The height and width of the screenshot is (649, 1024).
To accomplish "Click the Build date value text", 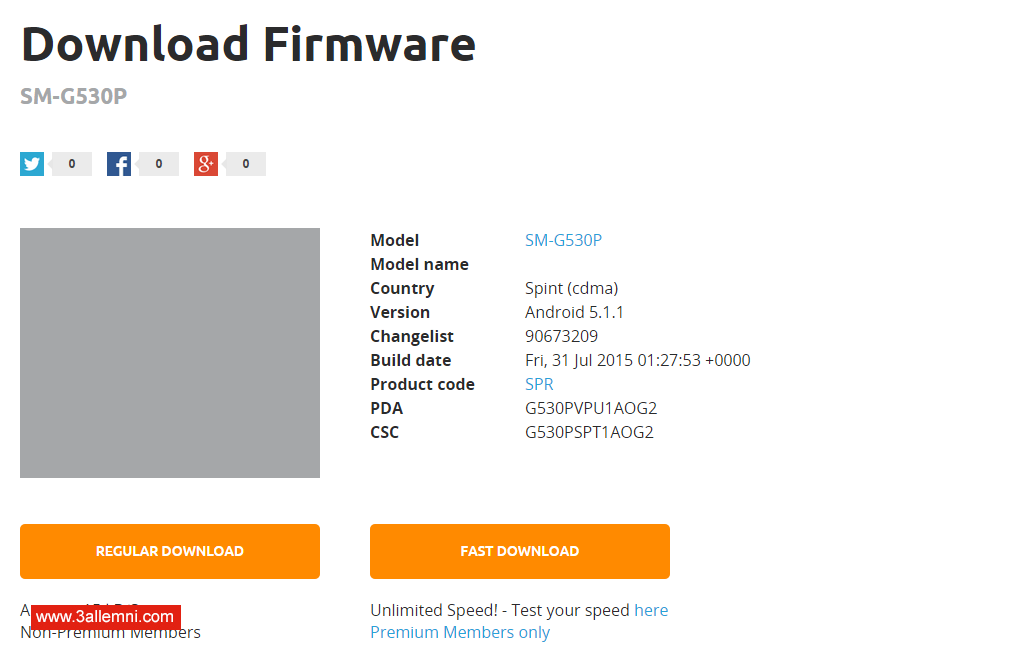I will click(x=637, y=360).
